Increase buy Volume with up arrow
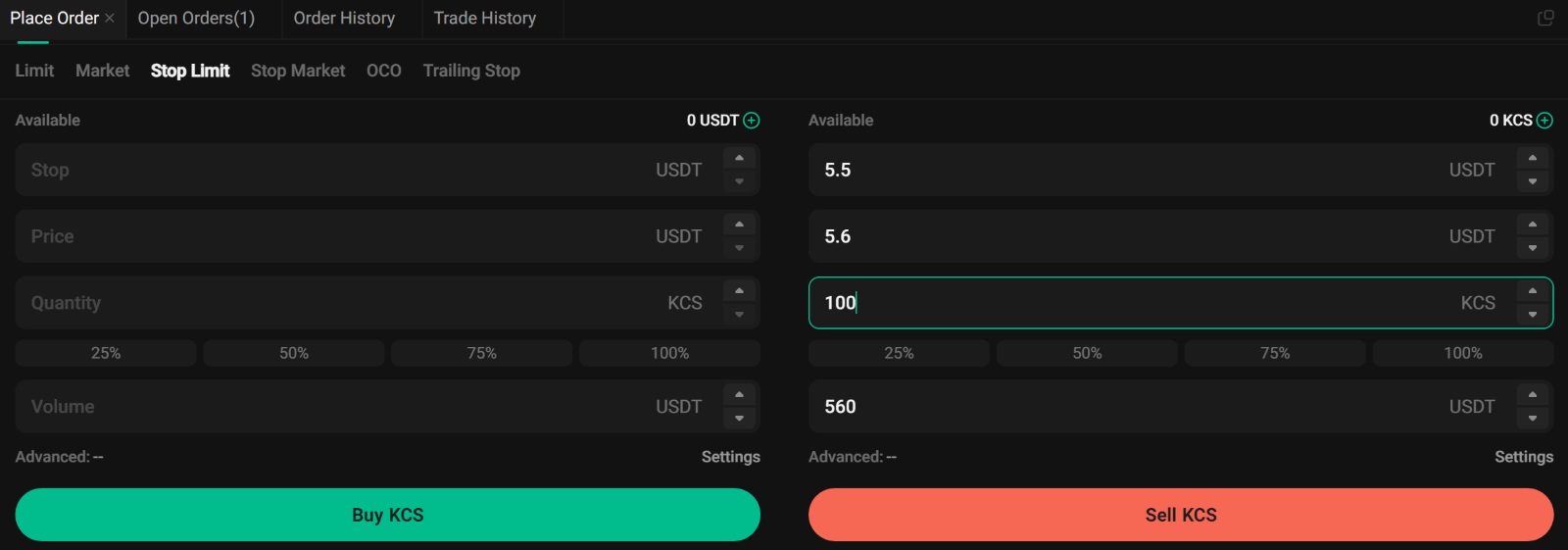 (740, 395)
